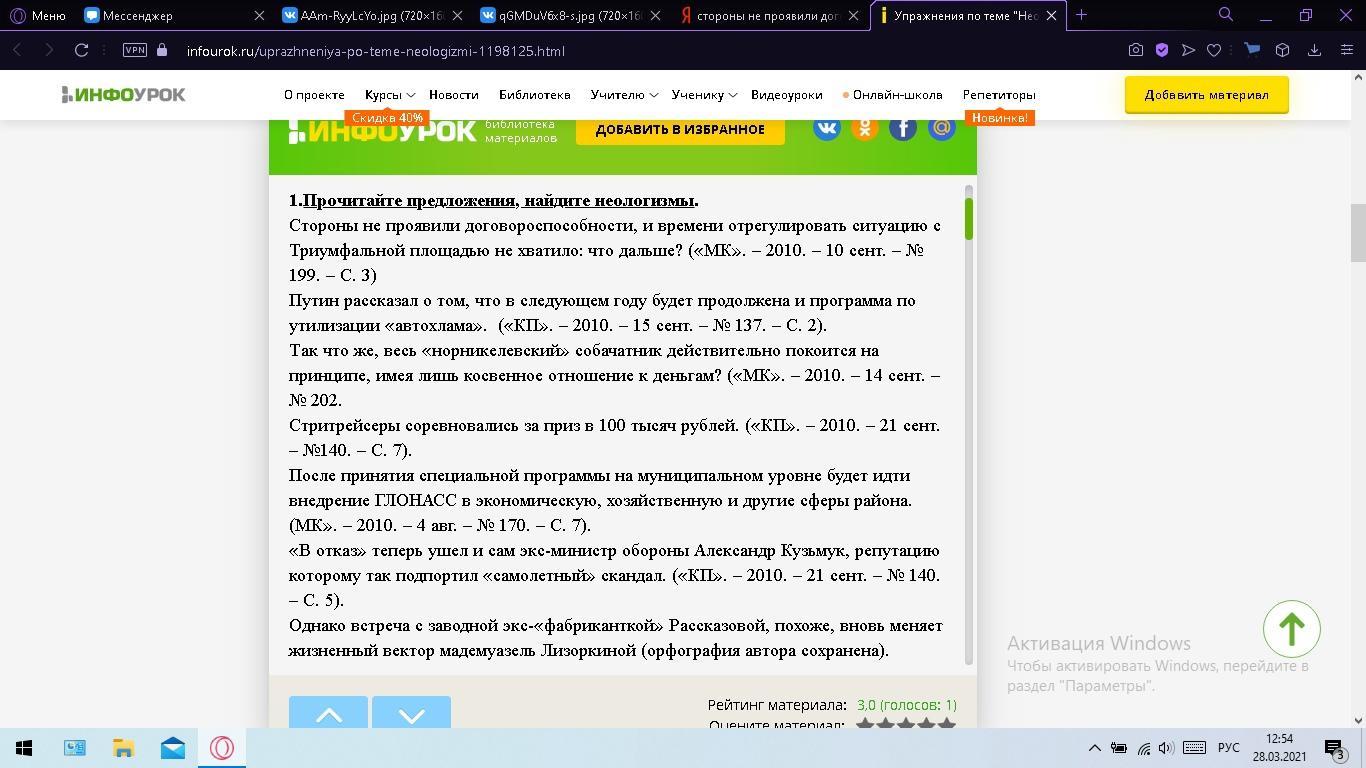Click the Добавить материал button
Screen dimensions: 1366x768
pyautogui.click(x=1206, y=95)
